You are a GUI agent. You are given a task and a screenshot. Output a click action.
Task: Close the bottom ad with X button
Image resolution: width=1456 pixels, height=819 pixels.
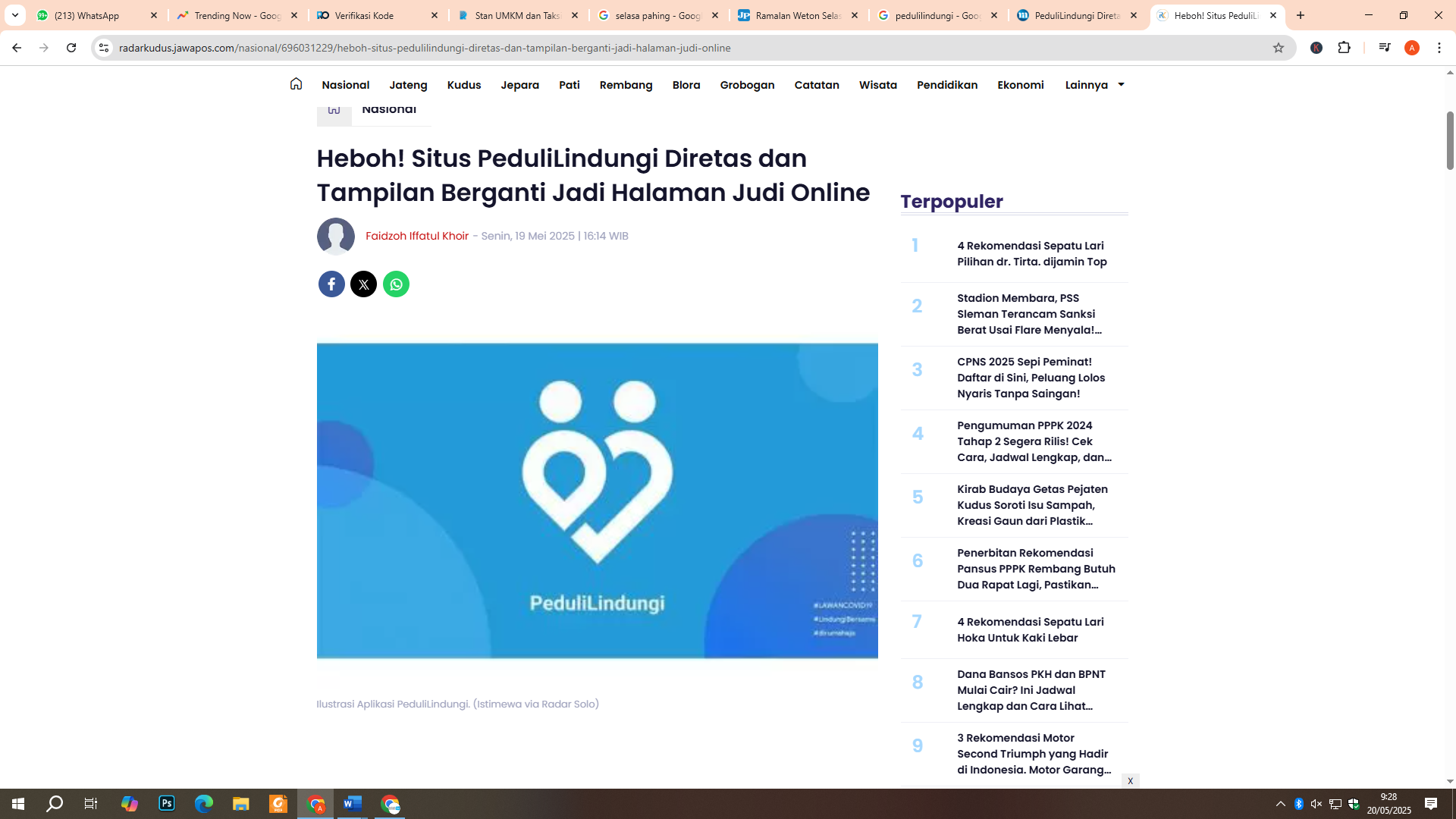click(x=1130, y=781)
